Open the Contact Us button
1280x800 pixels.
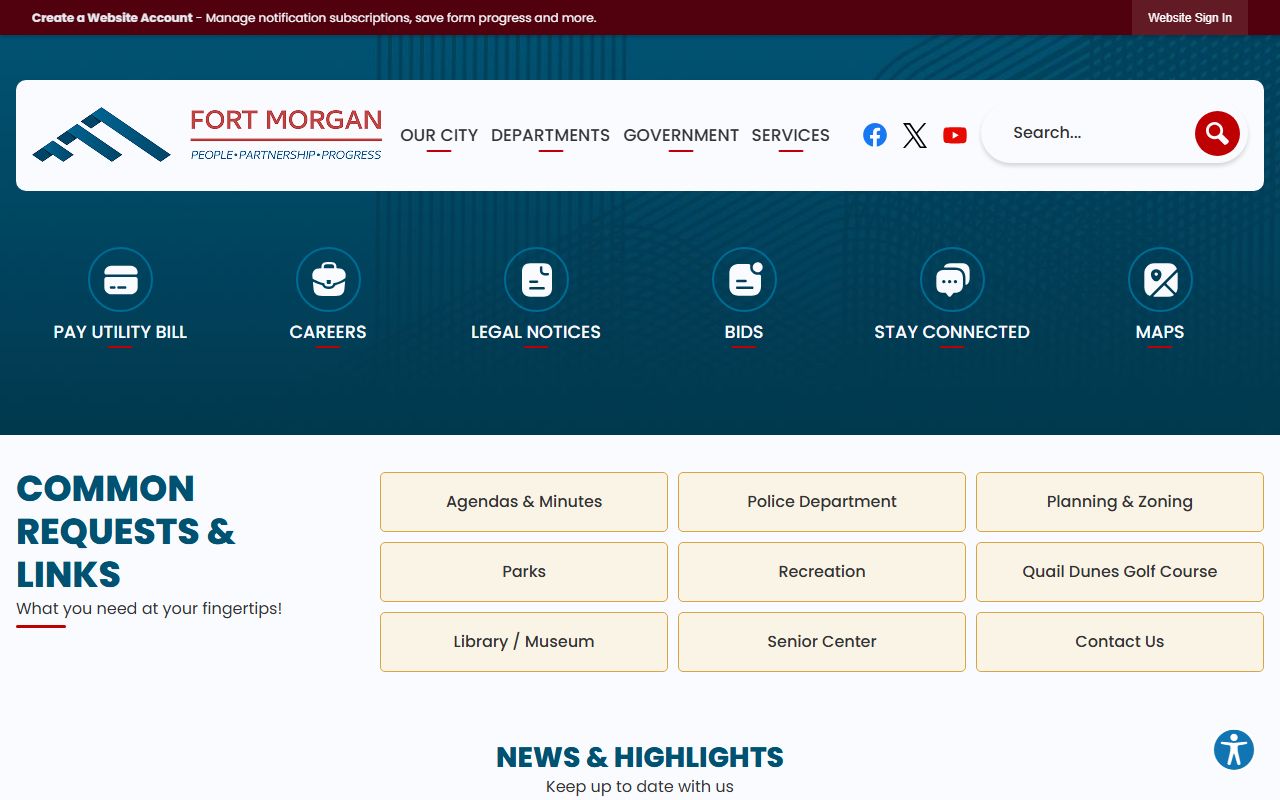click(x=1120, y=642)
